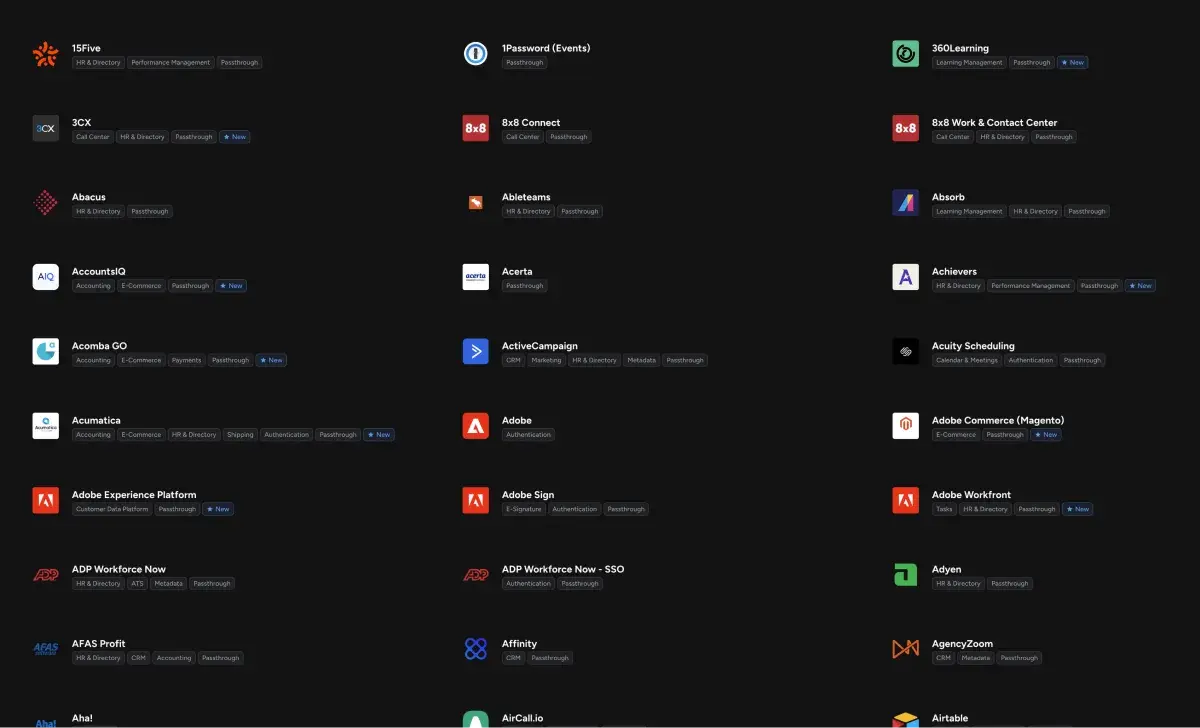Click the AgencyZoom logo icon
This screenshot has height=728, width=1200.
pyautogui.click(x=906, y=649)
